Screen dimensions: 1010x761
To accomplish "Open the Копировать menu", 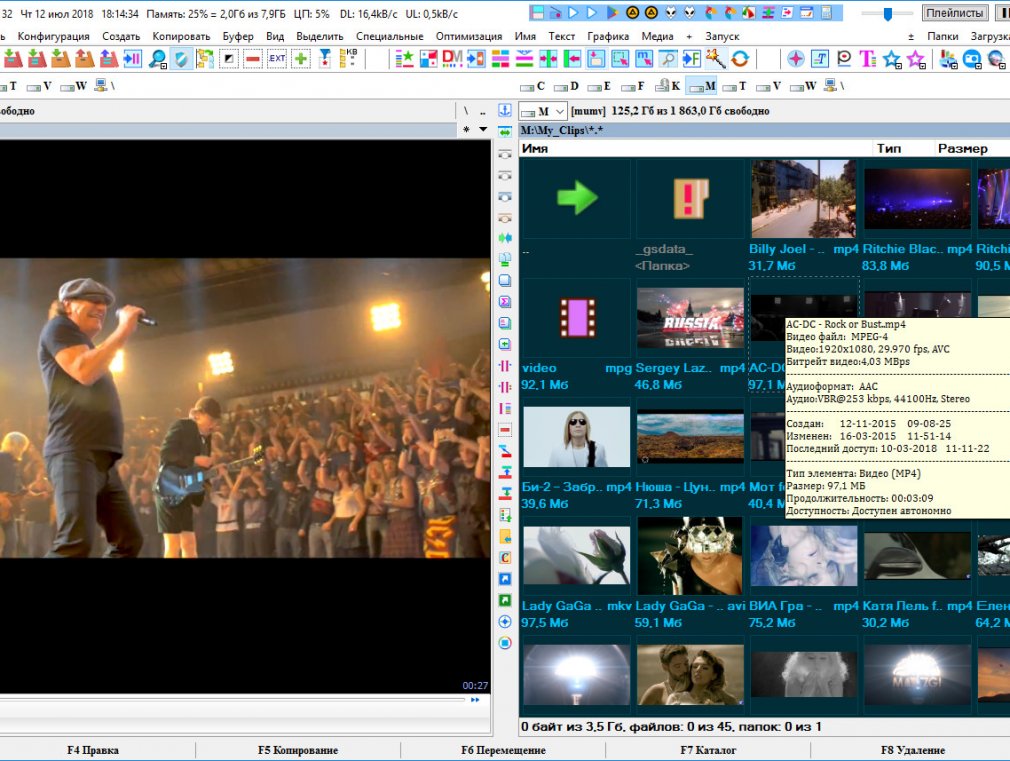I will pyautogui.click(x=181, y=37).
